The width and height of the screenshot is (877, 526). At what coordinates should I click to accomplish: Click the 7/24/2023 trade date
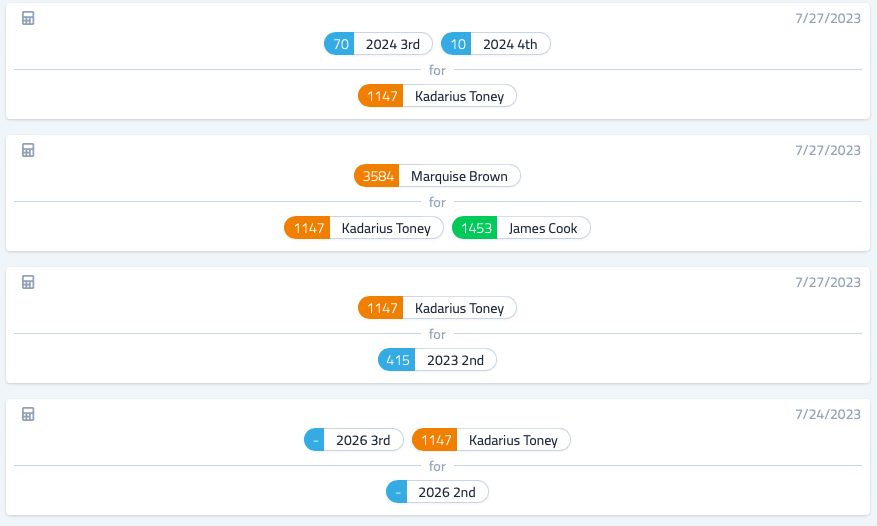coord(828,415)
